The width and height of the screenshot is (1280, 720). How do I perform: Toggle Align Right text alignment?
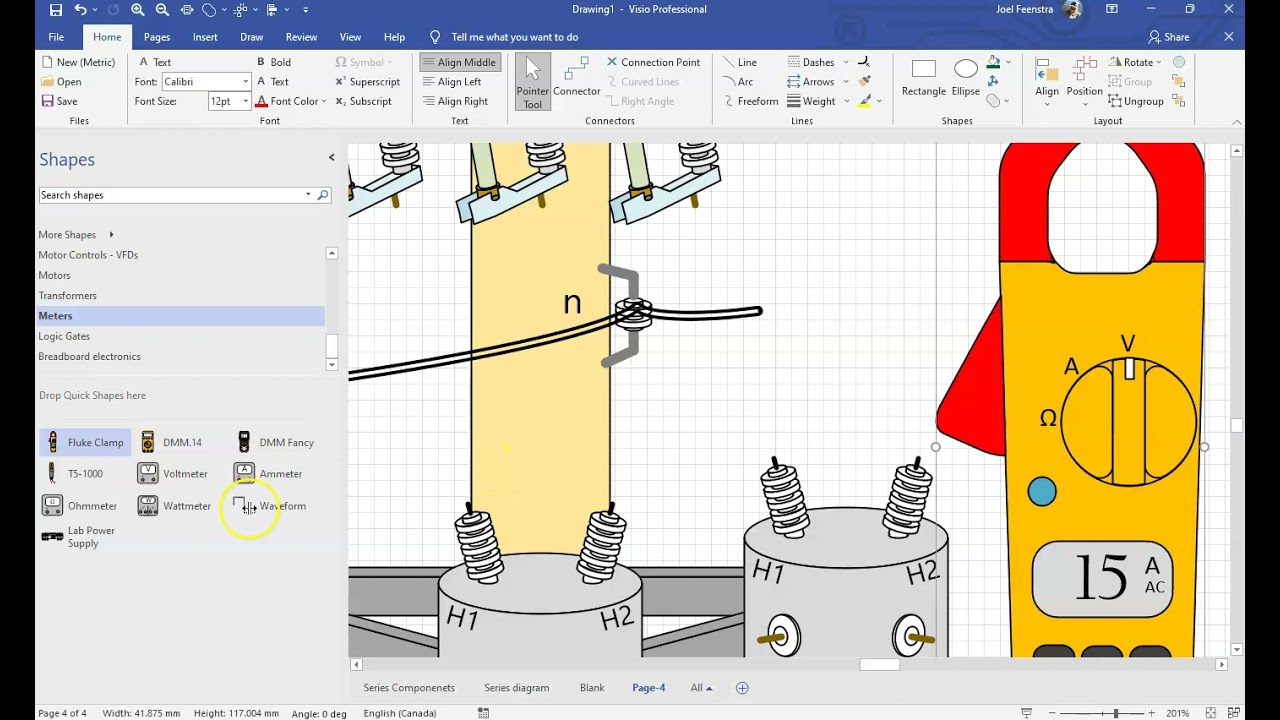[x=455, y=101]
